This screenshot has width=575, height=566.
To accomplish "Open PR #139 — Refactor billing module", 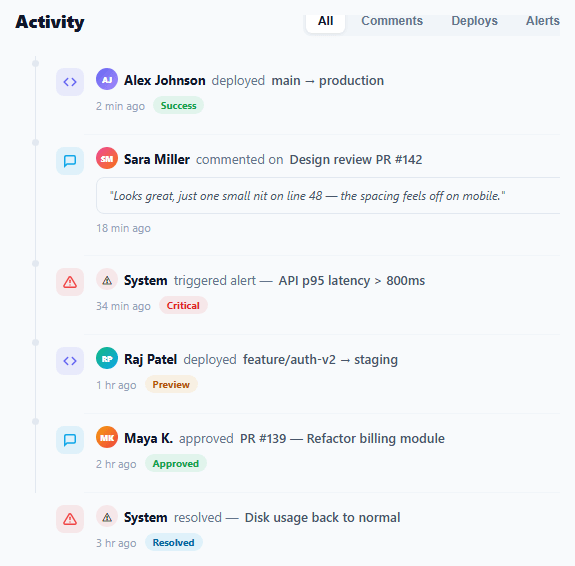I will tap(342, 439).
